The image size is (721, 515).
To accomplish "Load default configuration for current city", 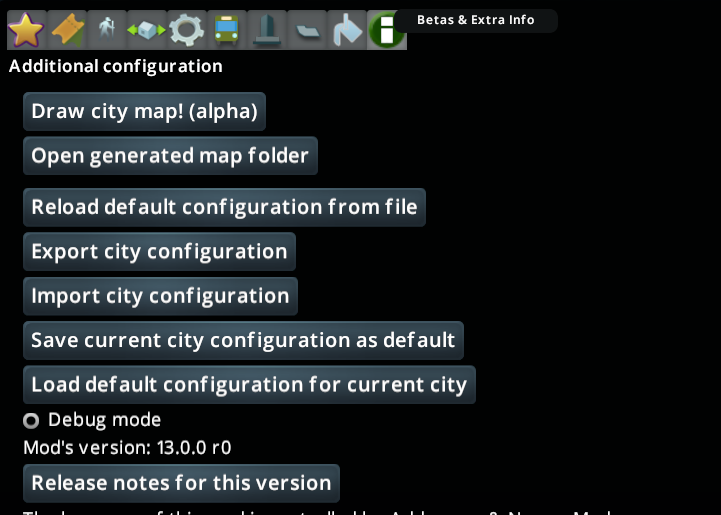I will (x=249, y=385).
